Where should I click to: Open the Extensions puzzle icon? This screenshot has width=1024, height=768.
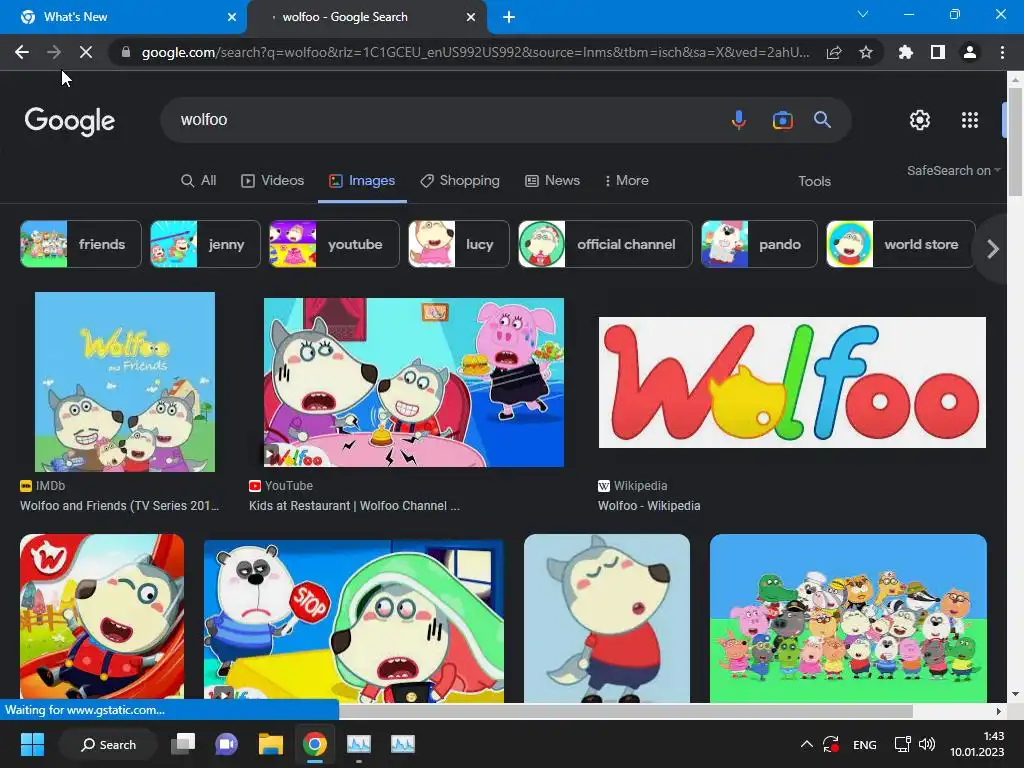tap(906, 52)
